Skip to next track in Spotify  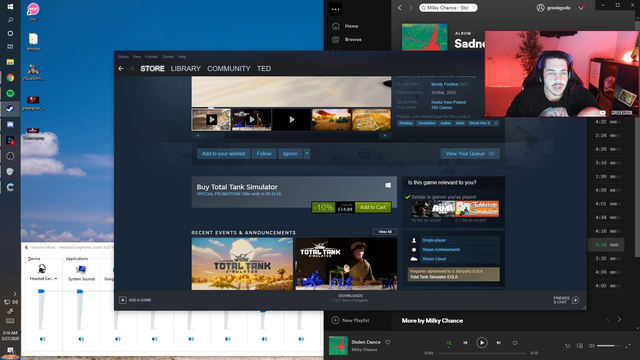point(498,343)
